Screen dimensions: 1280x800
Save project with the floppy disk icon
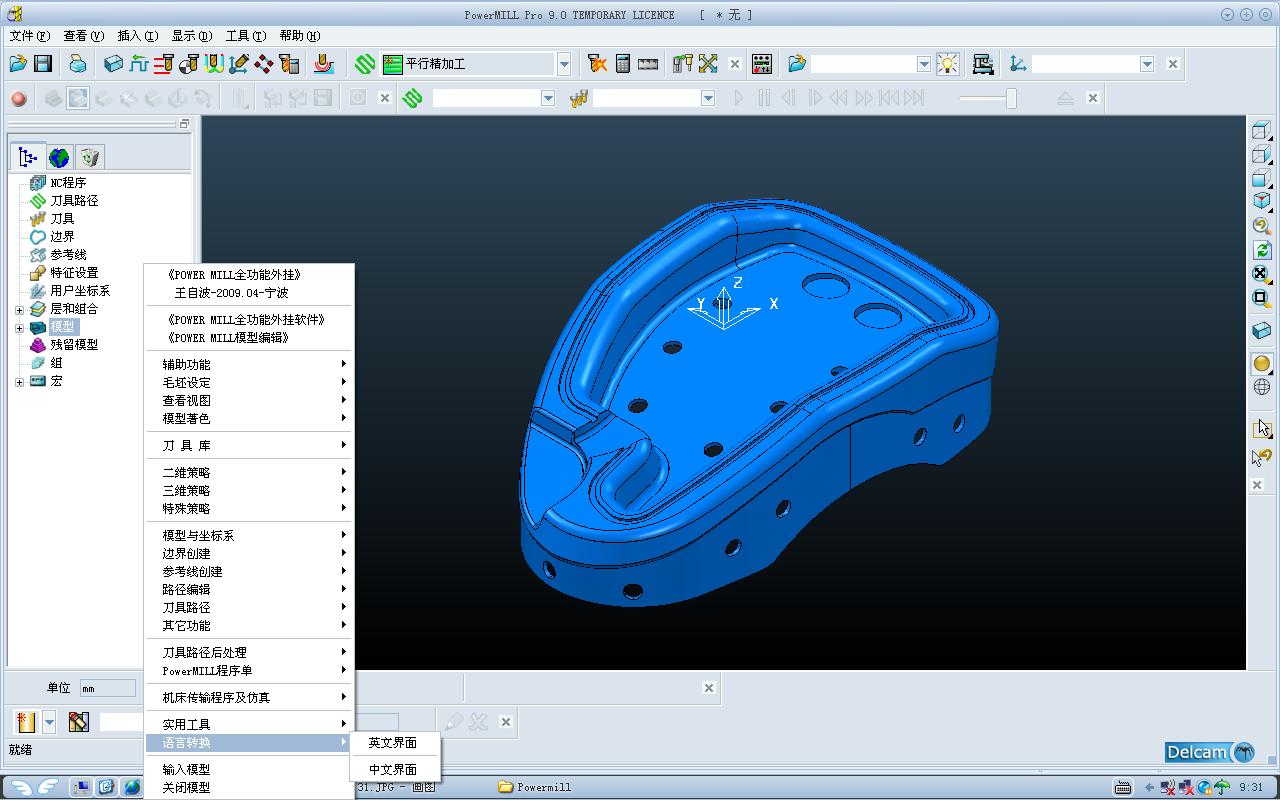coord(43,64)
